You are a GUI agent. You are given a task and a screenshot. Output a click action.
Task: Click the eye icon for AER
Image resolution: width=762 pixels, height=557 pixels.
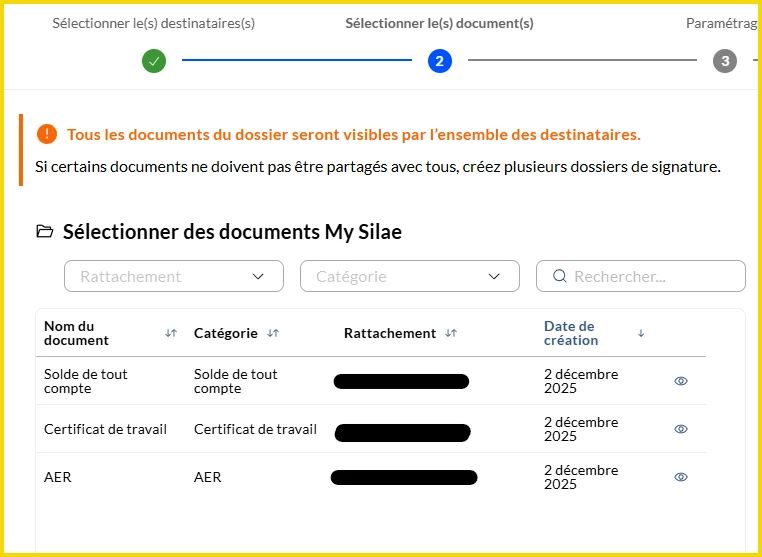[681, 477]
